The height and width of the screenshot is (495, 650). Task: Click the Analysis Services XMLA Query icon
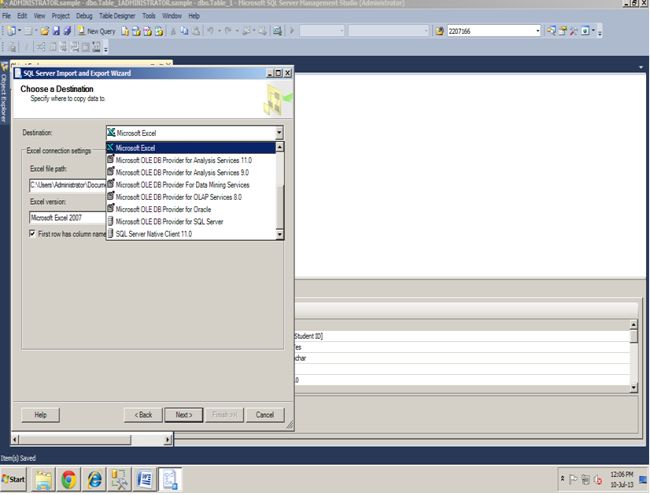159,31
